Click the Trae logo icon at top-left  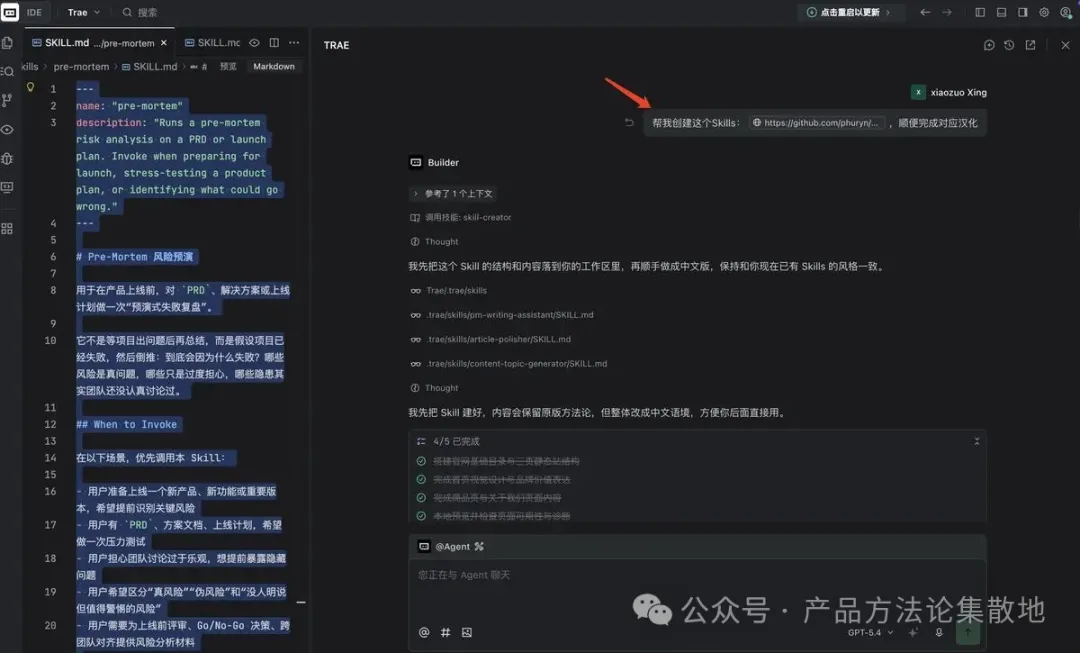10,12
